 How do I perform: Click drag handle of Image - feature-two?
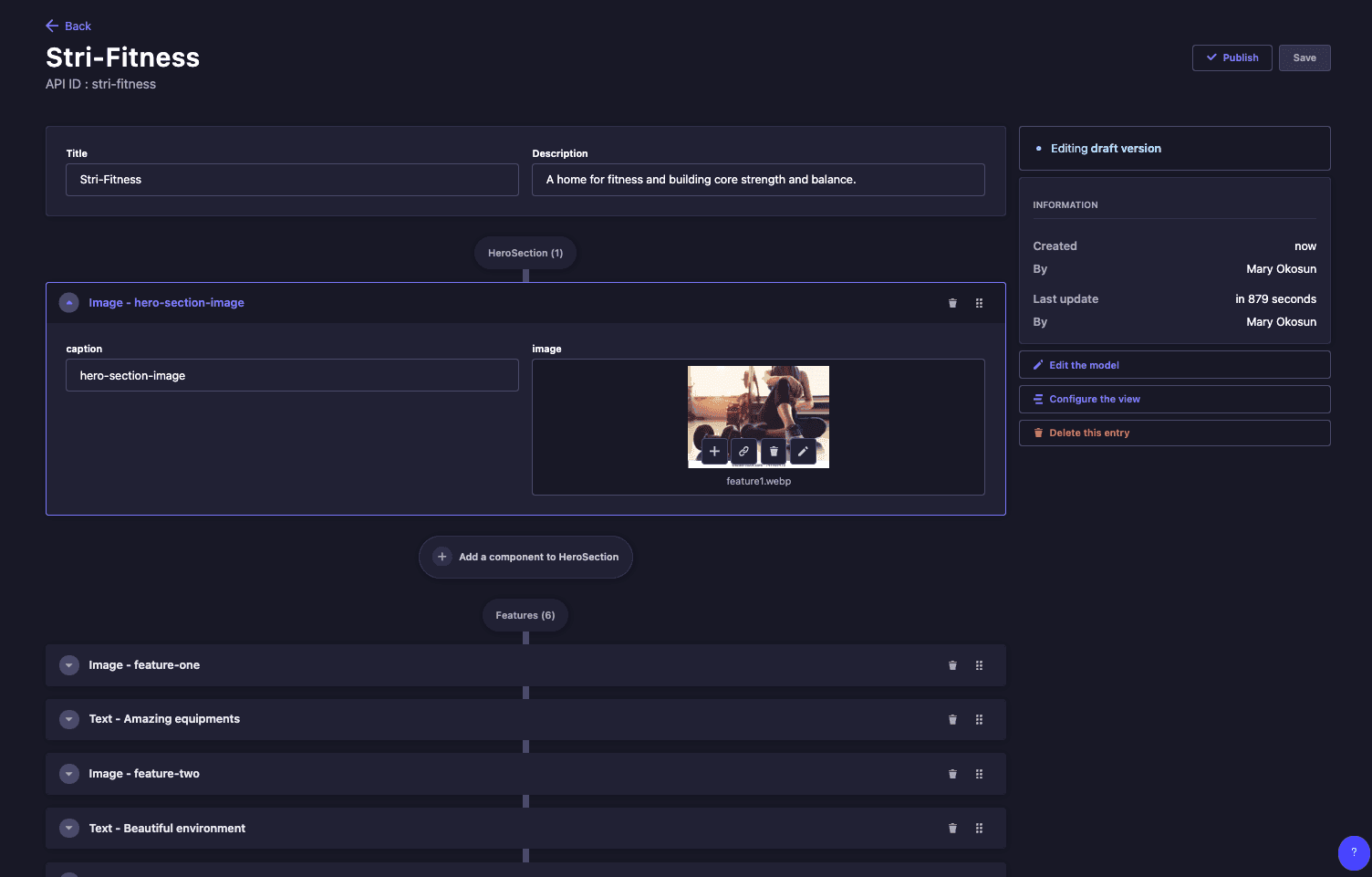[979, 774]
